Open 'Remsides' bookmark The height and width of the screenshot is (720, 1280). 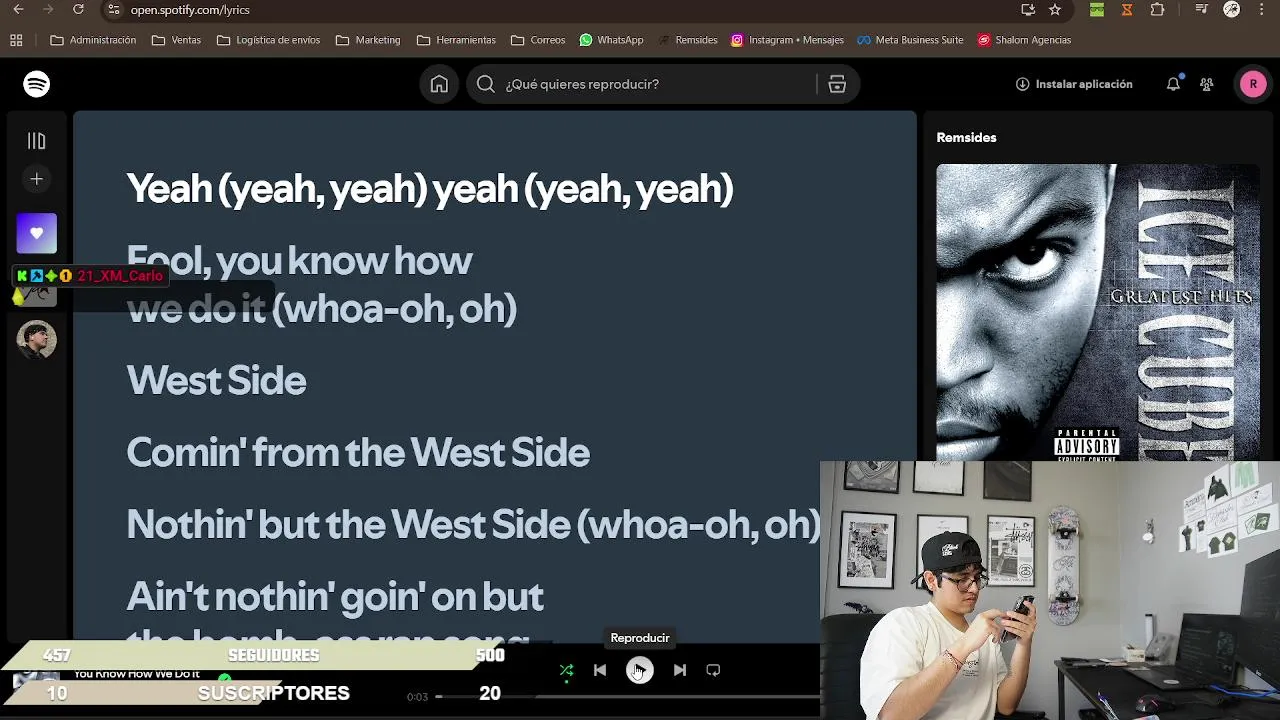(x=687, y=40)
